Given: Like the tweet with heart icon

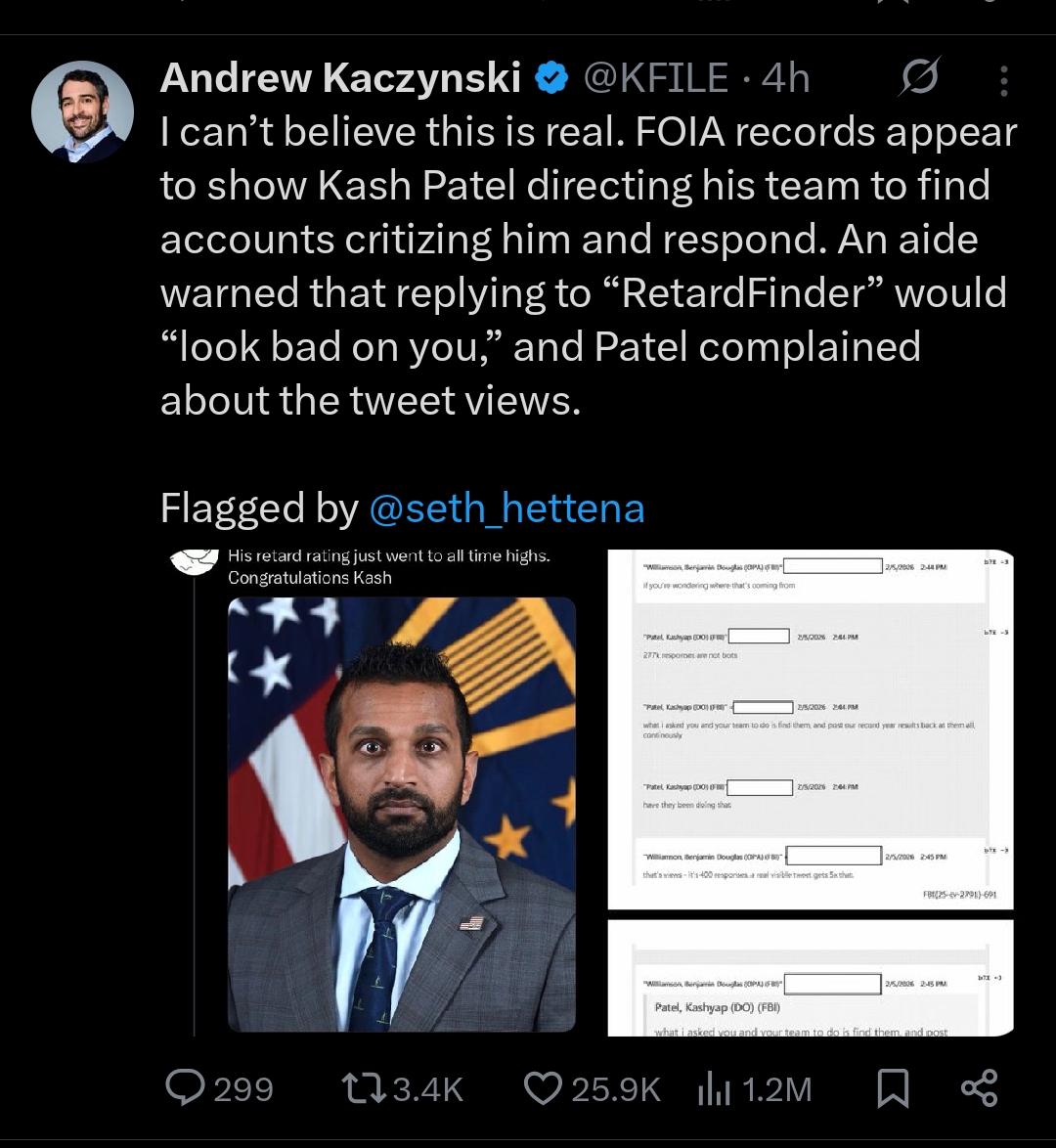Looking at the screenshot, I should click(x=543, y=1088).
